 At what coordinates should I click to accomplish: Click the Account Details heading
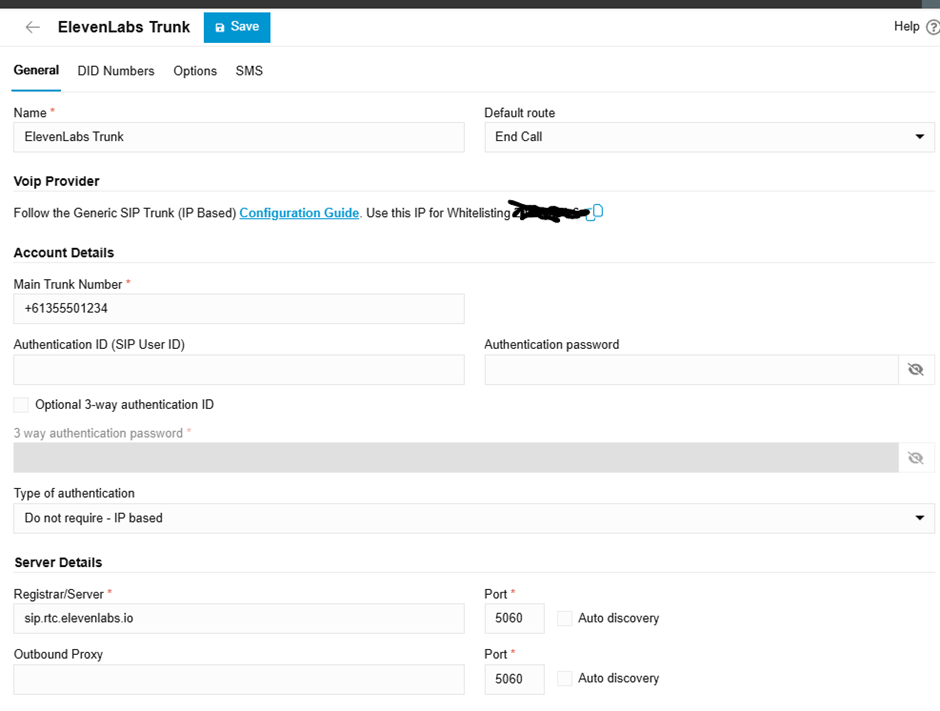click(64, 252)
